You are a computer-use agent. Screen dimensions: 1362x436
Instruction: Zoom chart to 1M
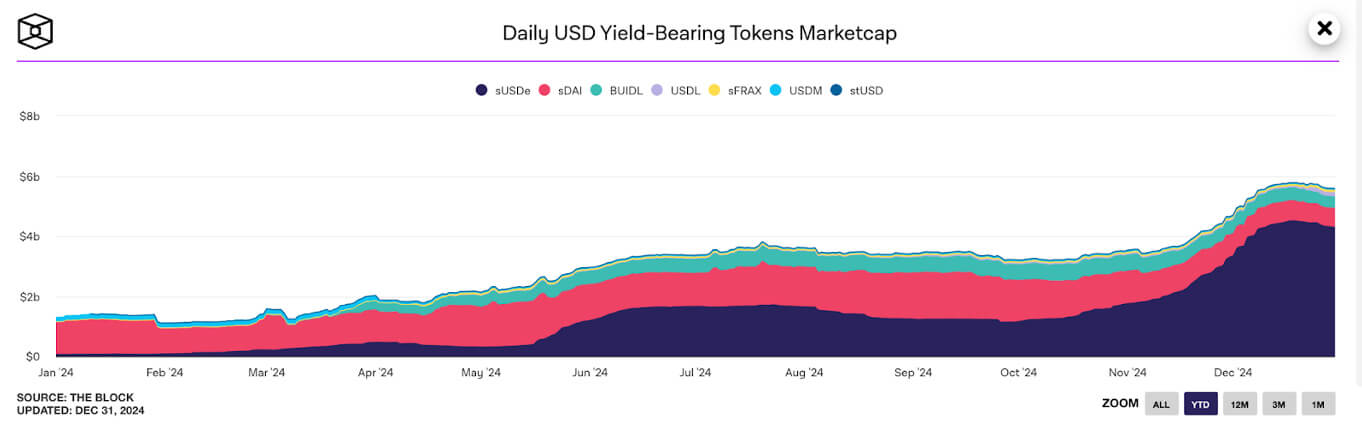tap(1318, 404)
